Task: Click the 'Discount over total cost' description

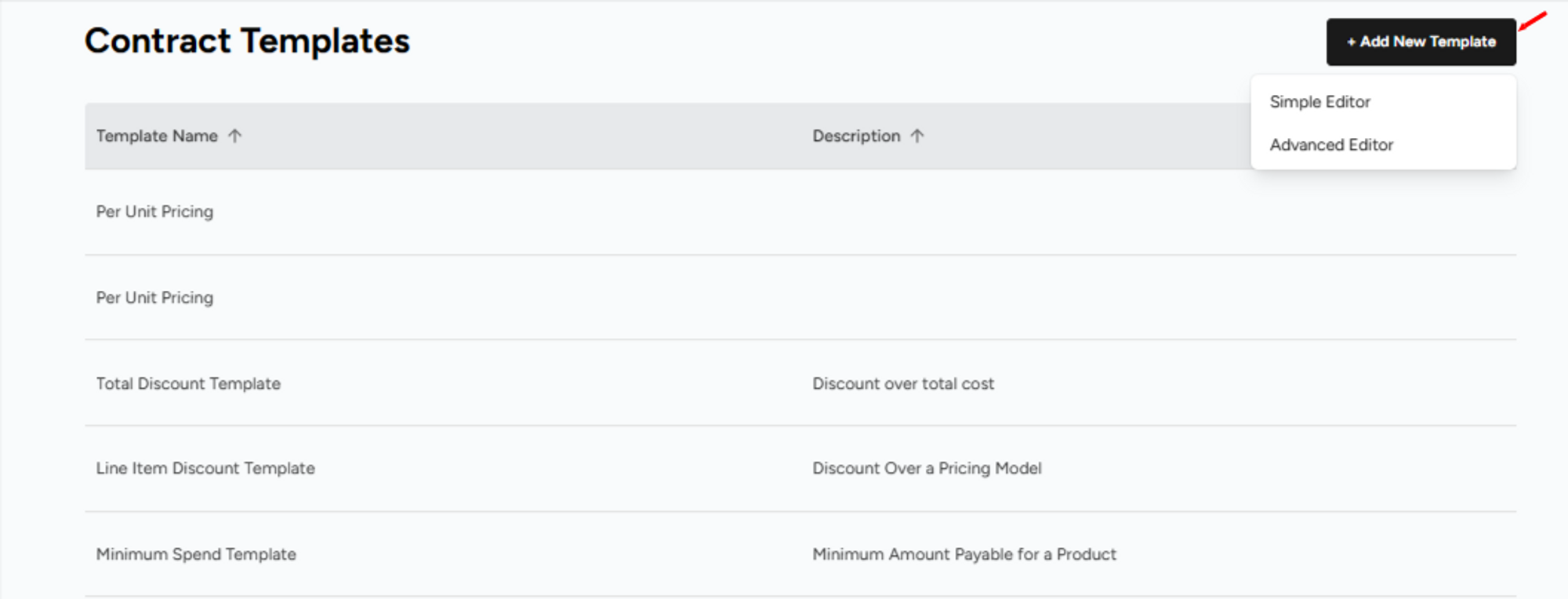Action: pyautogui.click(x=902, y=383)
